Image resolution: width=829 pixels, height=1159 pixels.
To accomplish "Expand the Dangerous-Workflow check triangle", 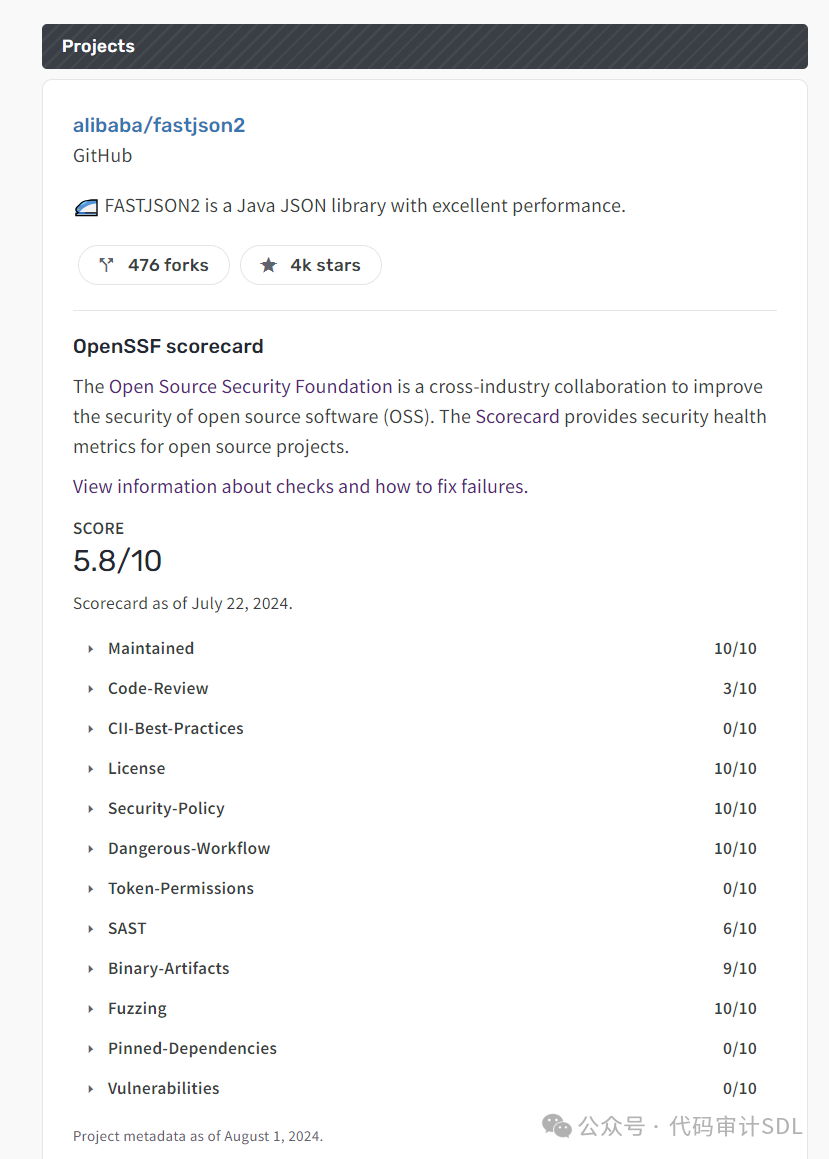I will click(x=90, y=849).
